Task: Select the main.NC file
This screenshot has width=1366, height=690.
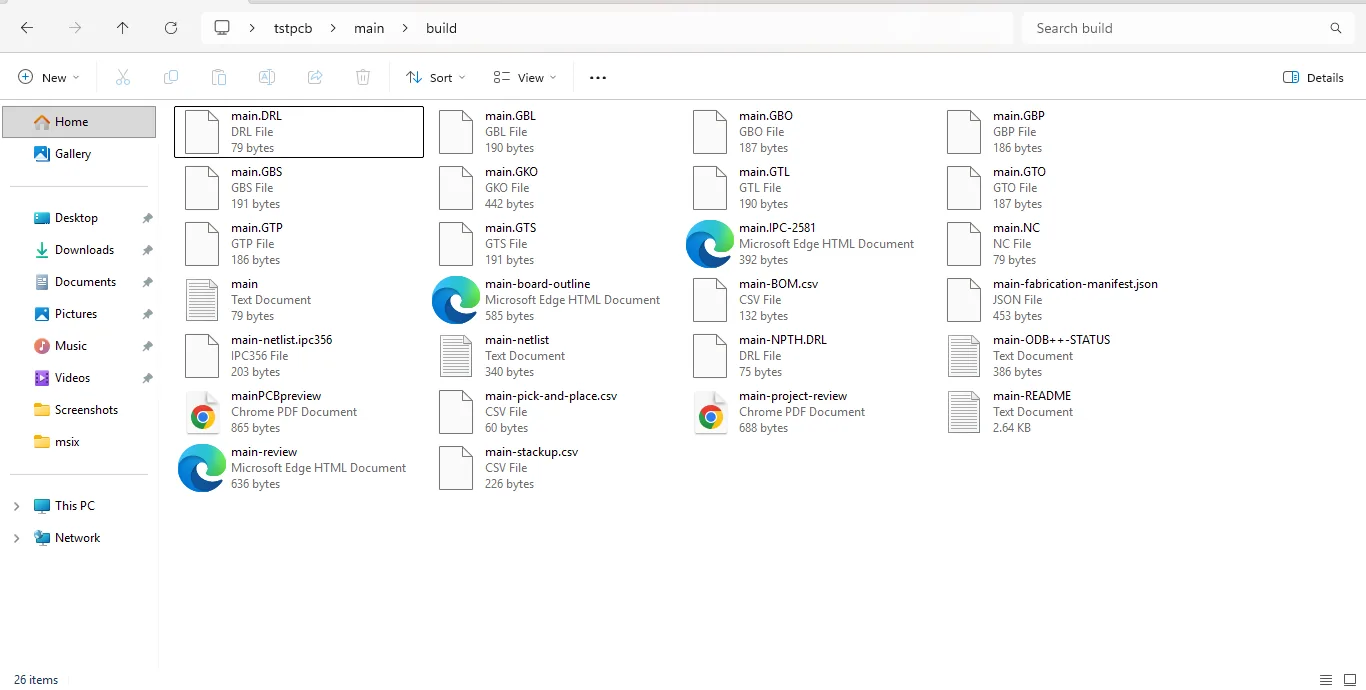Action: coord(1061,244)
